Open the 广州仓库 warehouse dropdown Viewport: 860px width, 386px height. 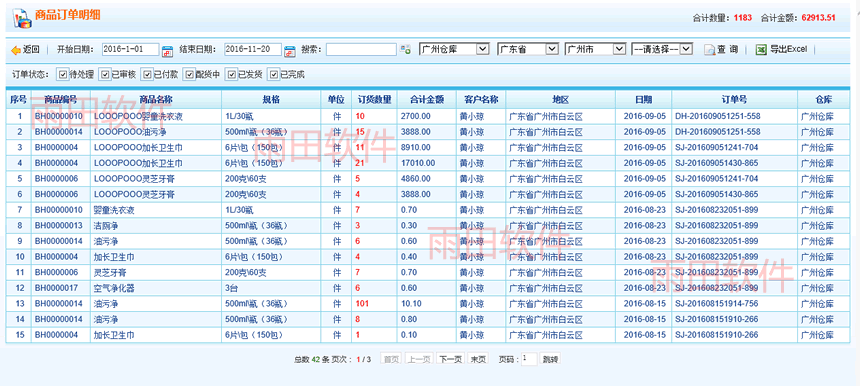click(454, 49)
